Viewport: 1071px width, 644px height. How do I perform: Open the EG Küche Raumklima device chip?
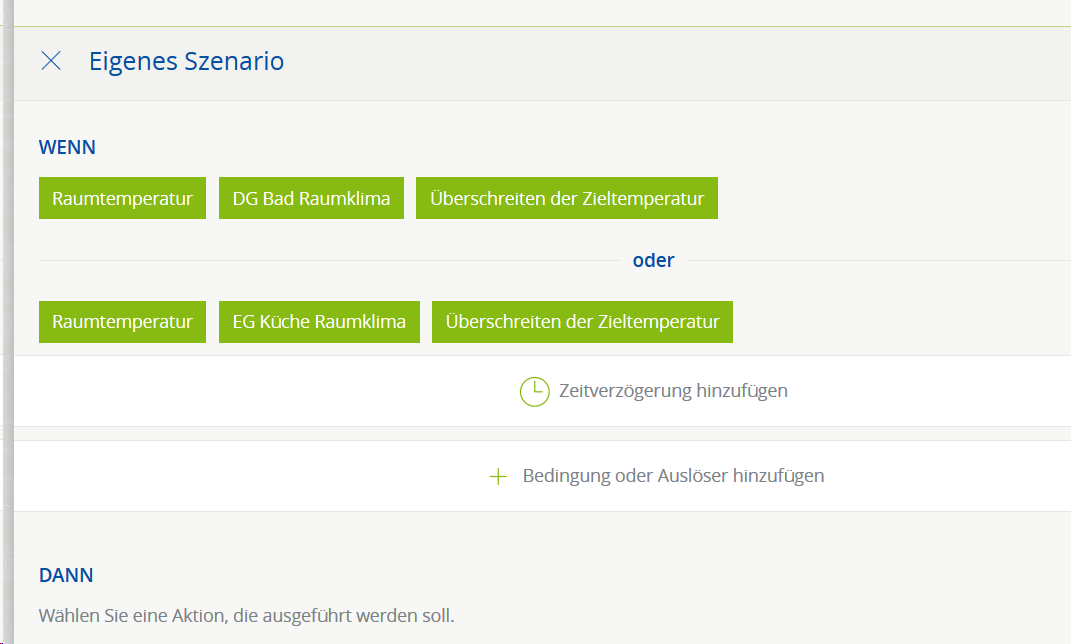pos(319,322)
